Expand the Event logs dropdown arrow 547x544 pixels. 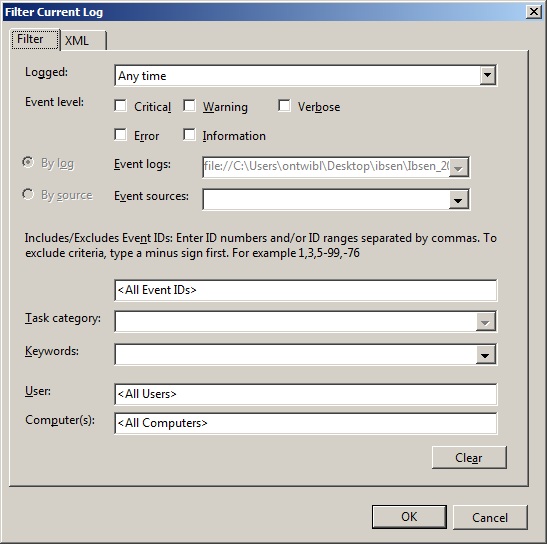coord(459,168)
